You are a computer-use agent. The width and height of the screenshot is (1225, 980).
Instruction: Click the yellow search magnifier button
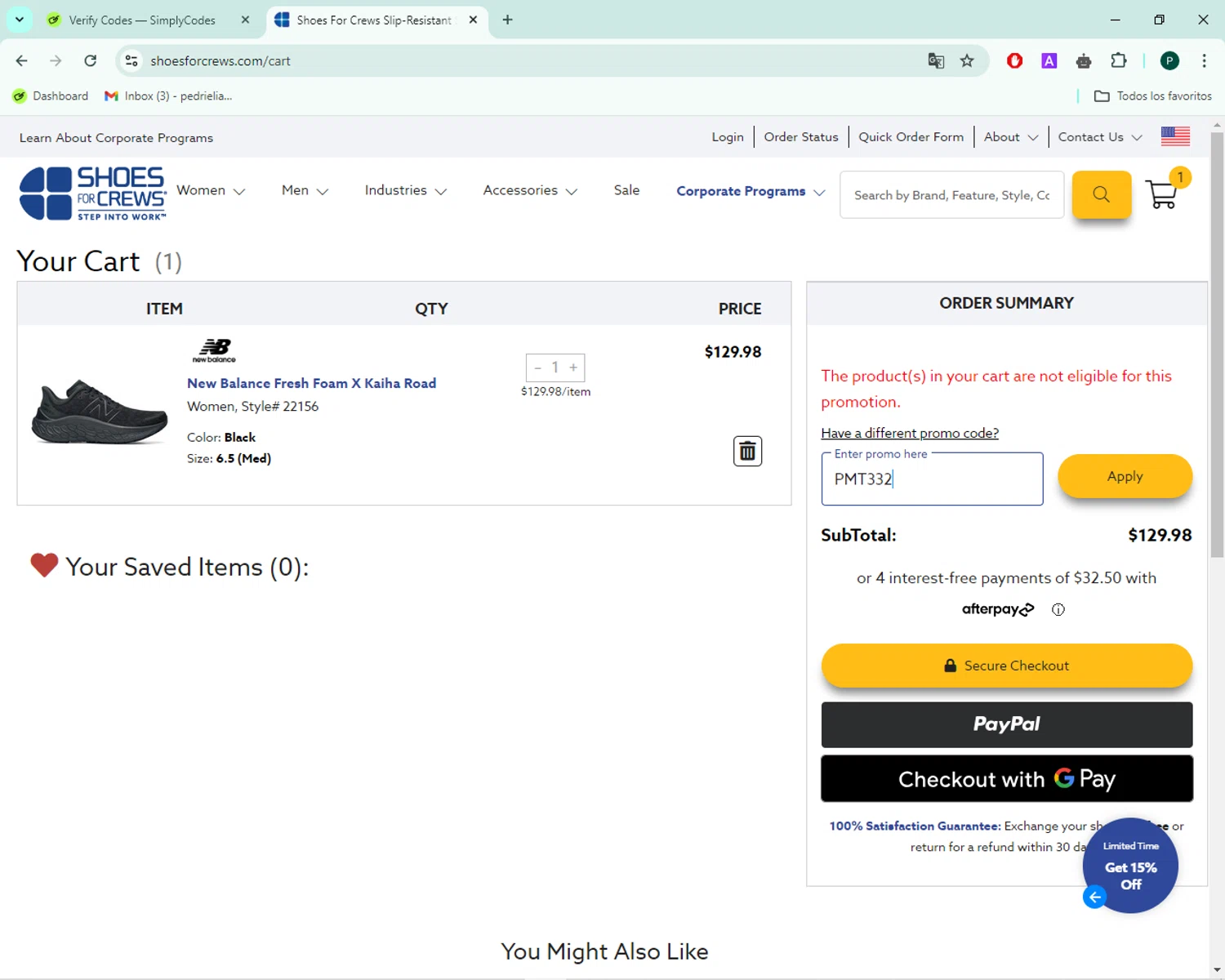pyautogui.click(x=1101, y=194)
